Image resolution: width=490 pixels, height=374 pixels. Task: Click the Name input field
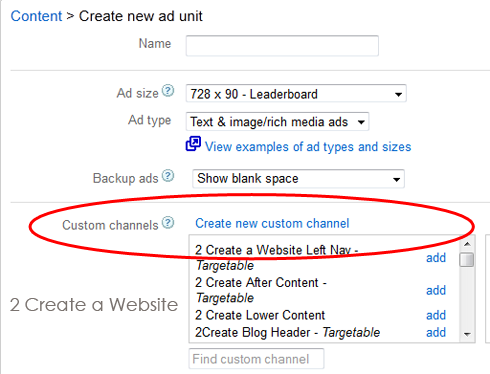click(282, 46)
